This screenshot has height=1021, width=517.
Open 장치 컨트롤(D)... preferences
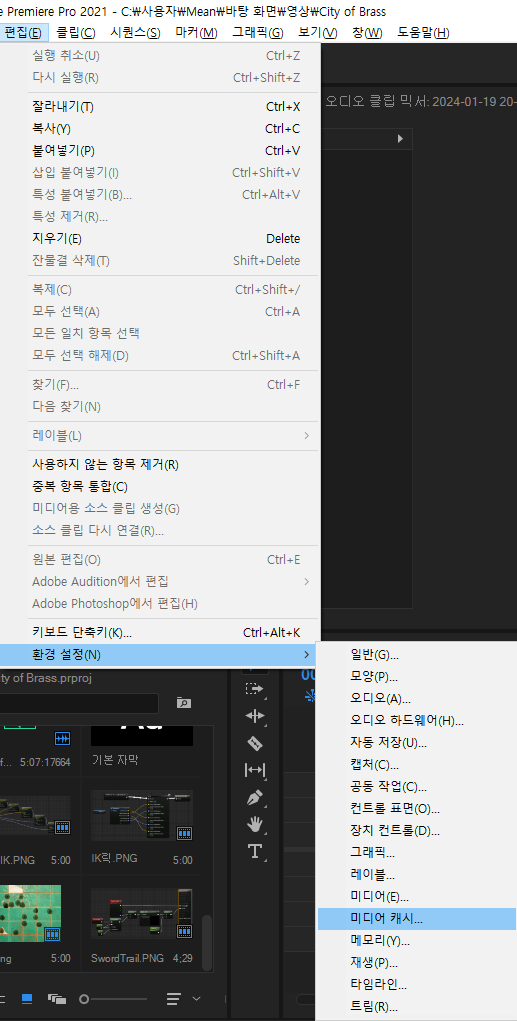tap(417, 831)
